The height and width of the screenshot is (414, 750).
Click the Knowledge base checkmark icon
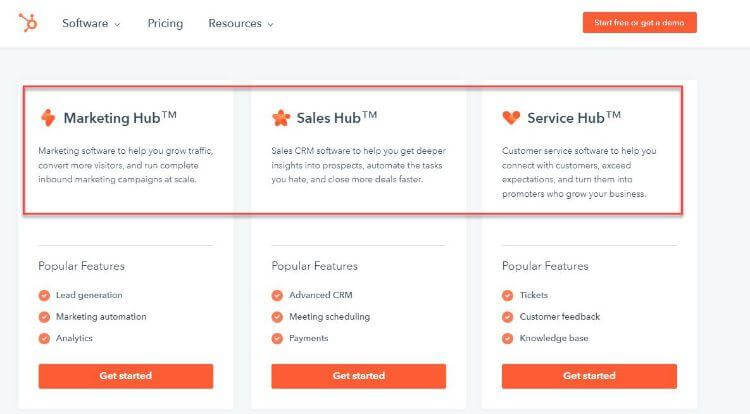(507, 338)
